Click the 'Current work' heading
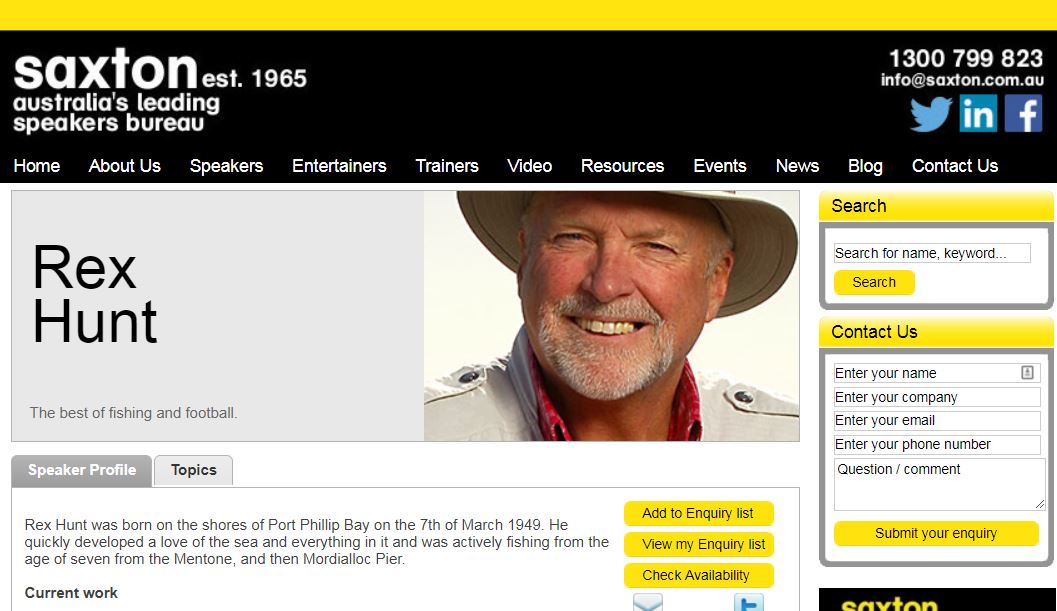Image resolution: width=1057 pixels, height=611 pixels. pos(71,593)
